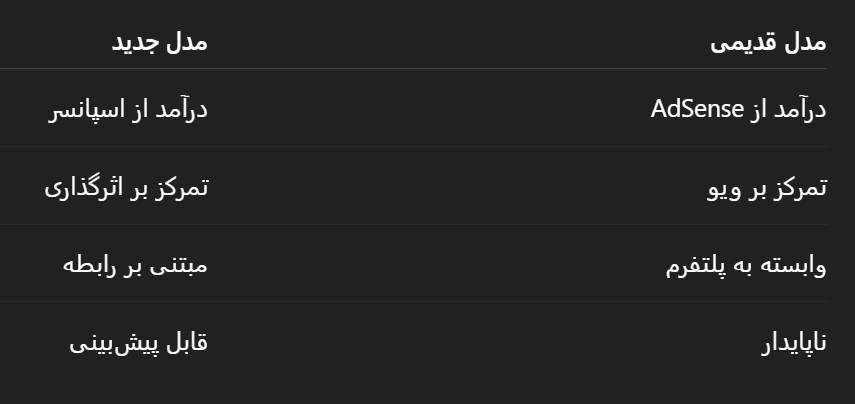Click the 'مدل جدید' column header
855x404 pixels.
click(158, 43)
